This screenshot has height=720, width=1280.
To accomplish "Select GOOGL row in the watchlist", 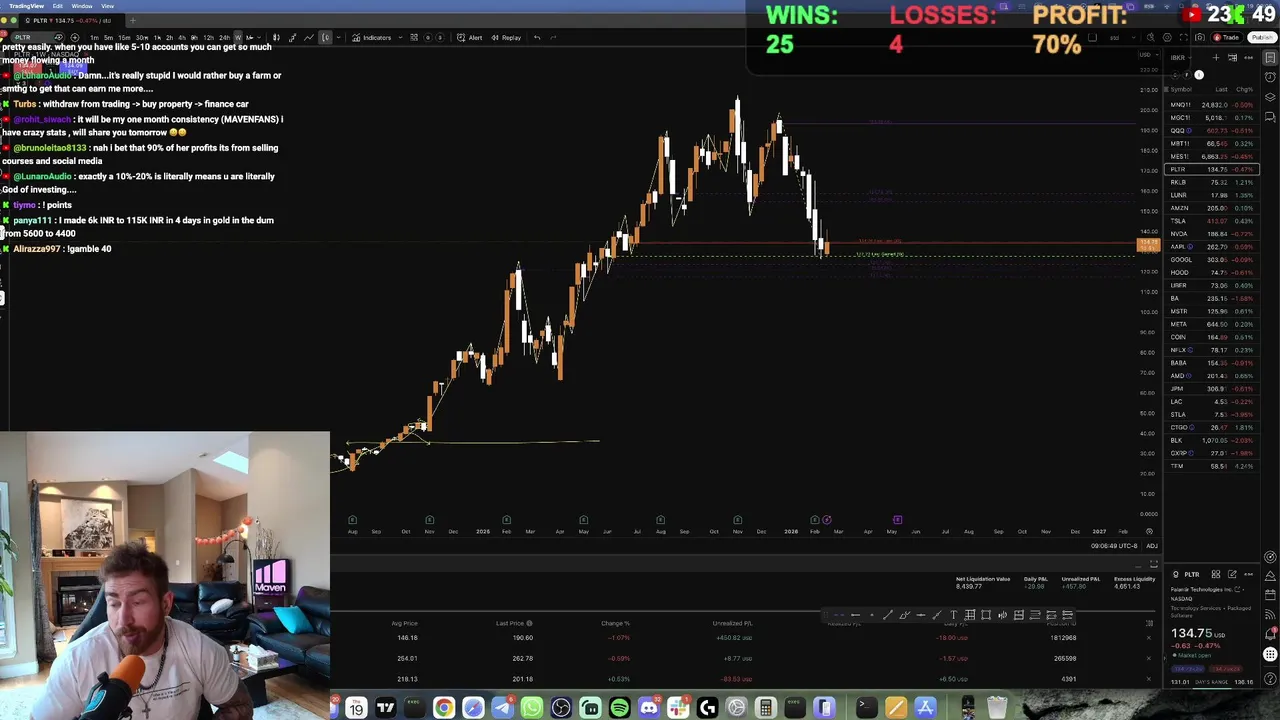I will pyautogui.click(x=1211, y=260).
